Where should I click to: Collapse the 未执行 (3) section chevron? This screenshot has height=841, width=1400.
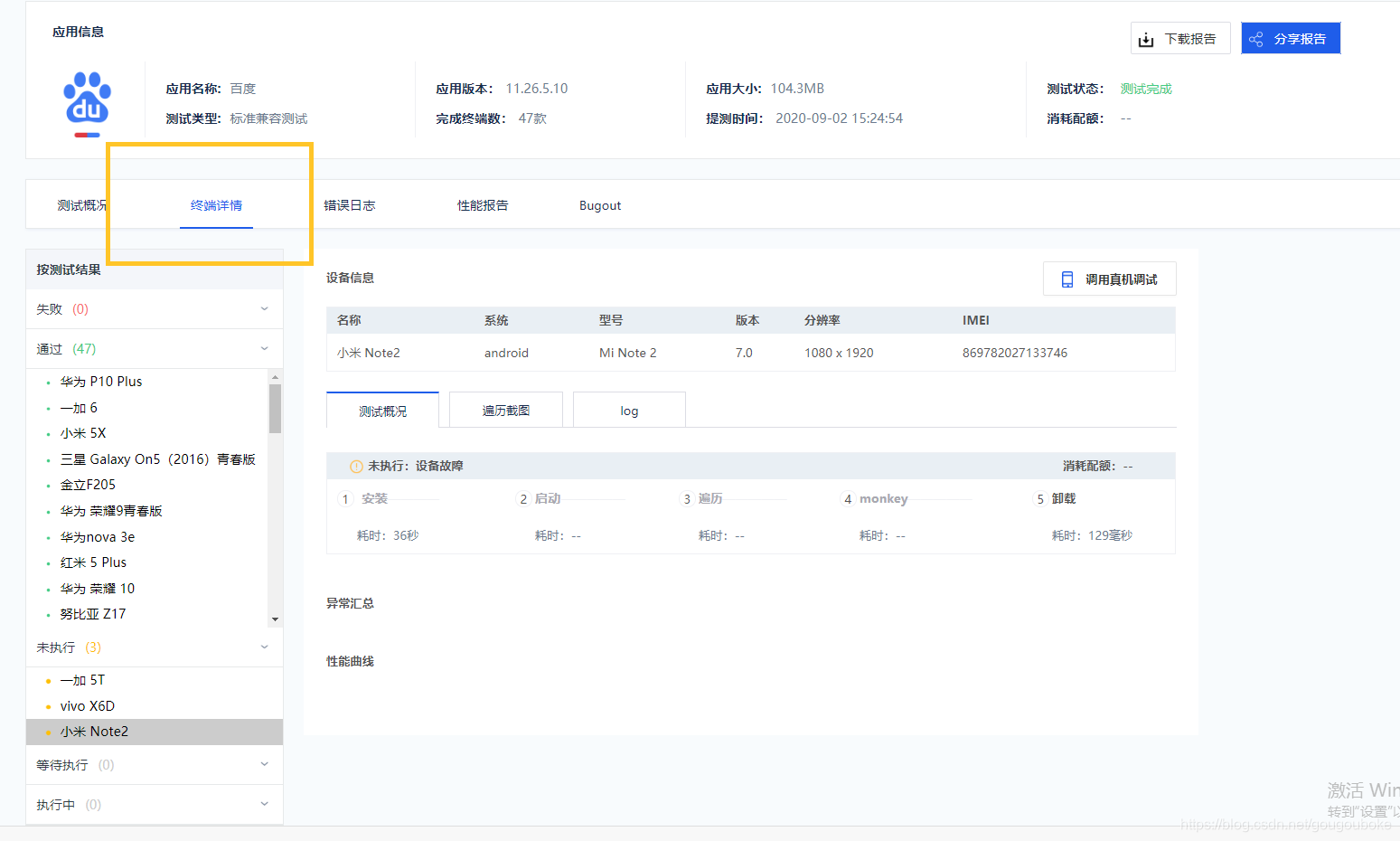[x=265, y=647]
